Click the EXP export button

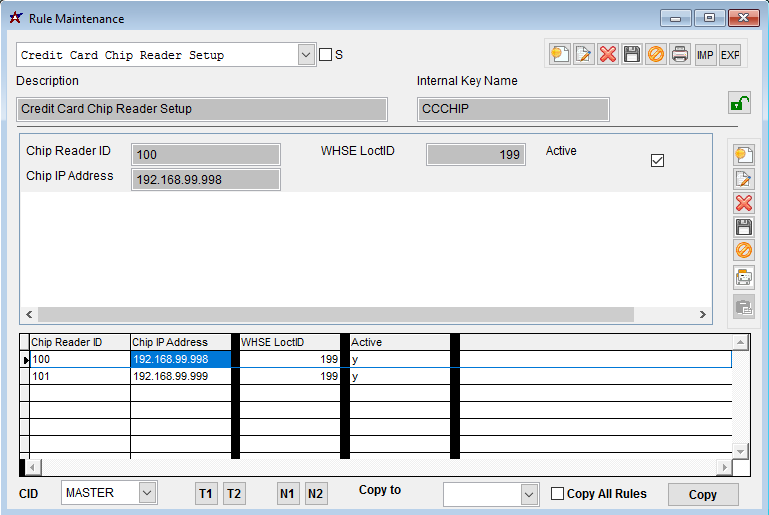click(x=730, y=55)
